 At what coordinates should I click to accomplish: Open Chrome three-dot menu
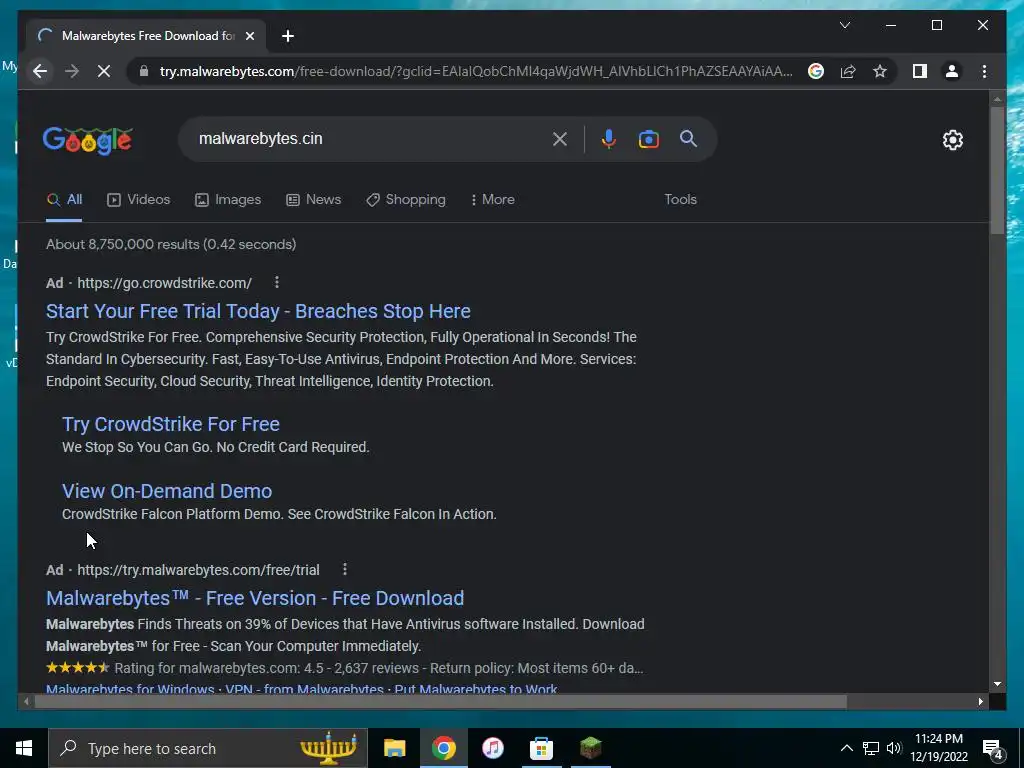click(x=984, y=71)
